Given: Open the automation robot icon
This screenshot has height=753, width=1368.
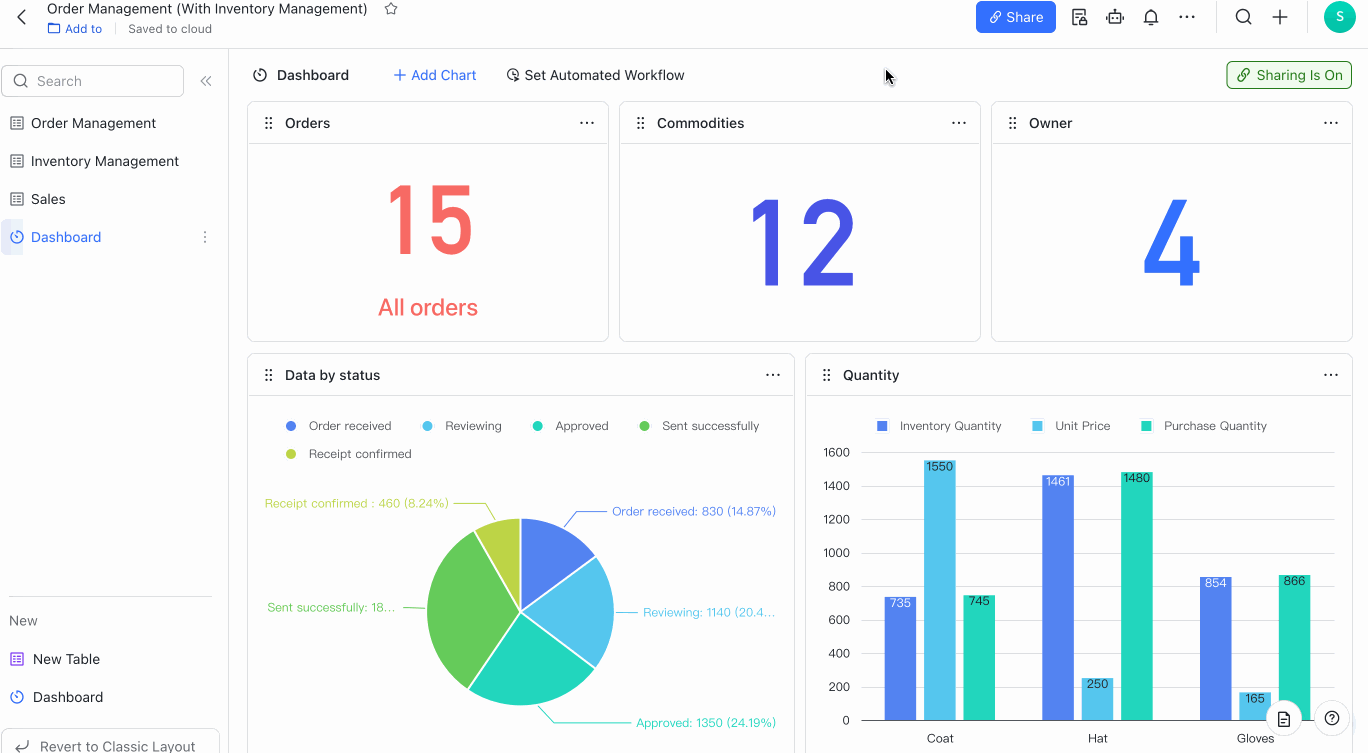Looking at the screenshot, I should coord(1115,17).
